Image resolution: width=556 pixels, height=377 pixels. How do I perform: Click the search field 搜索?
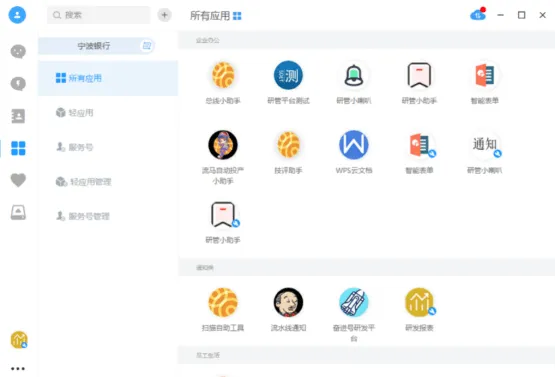(99, 15)
